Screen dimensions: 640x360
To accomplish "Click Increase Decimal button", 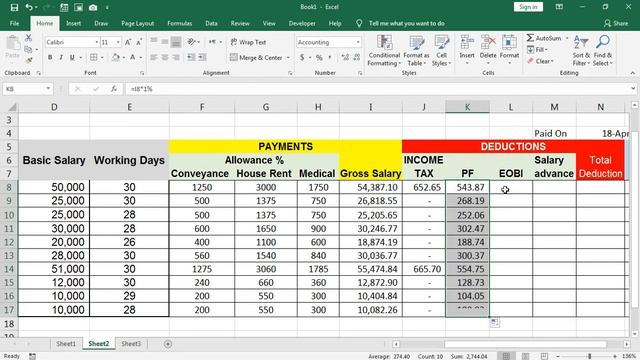I will (345, 58).
